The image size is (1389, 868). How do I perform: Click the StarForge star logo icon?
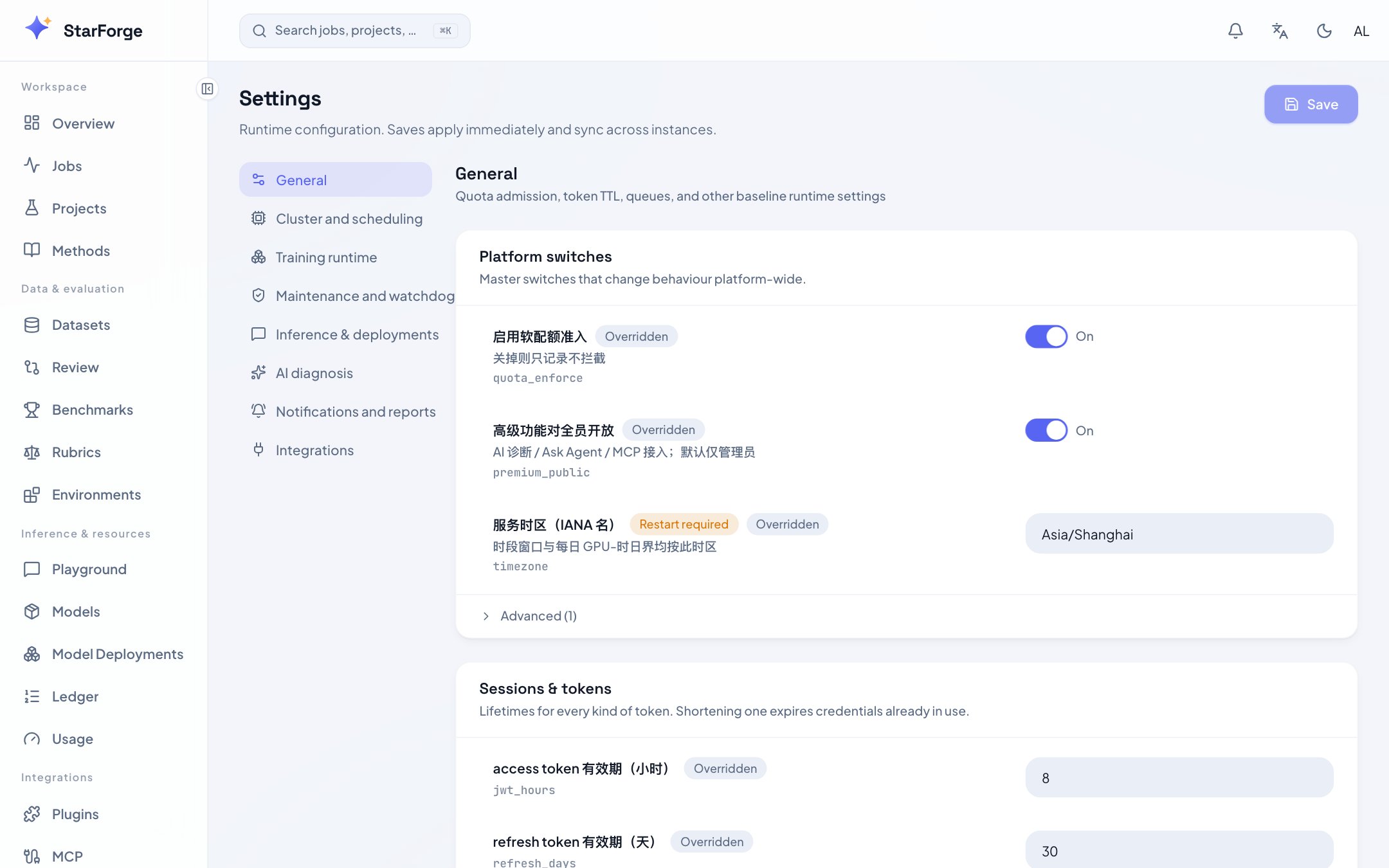(38, 28)
